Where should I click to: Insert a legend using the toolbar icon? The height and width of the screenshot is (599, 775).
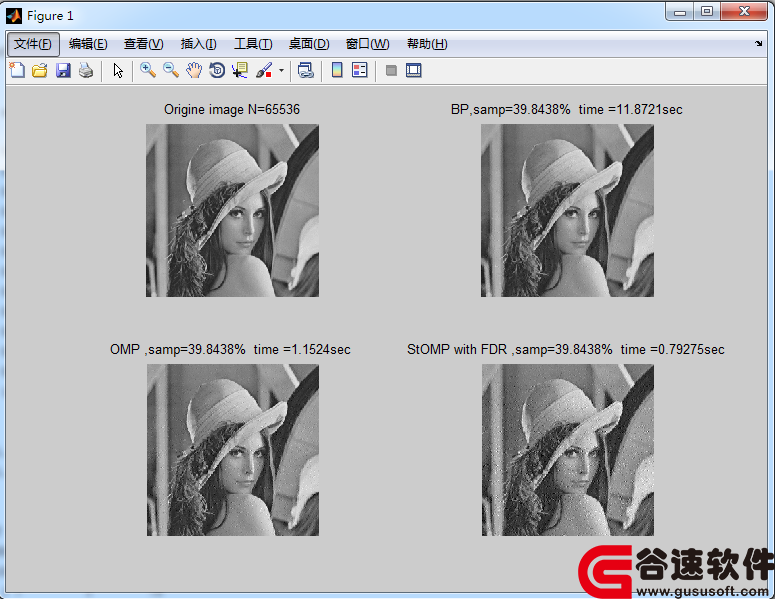pos(360,70)
